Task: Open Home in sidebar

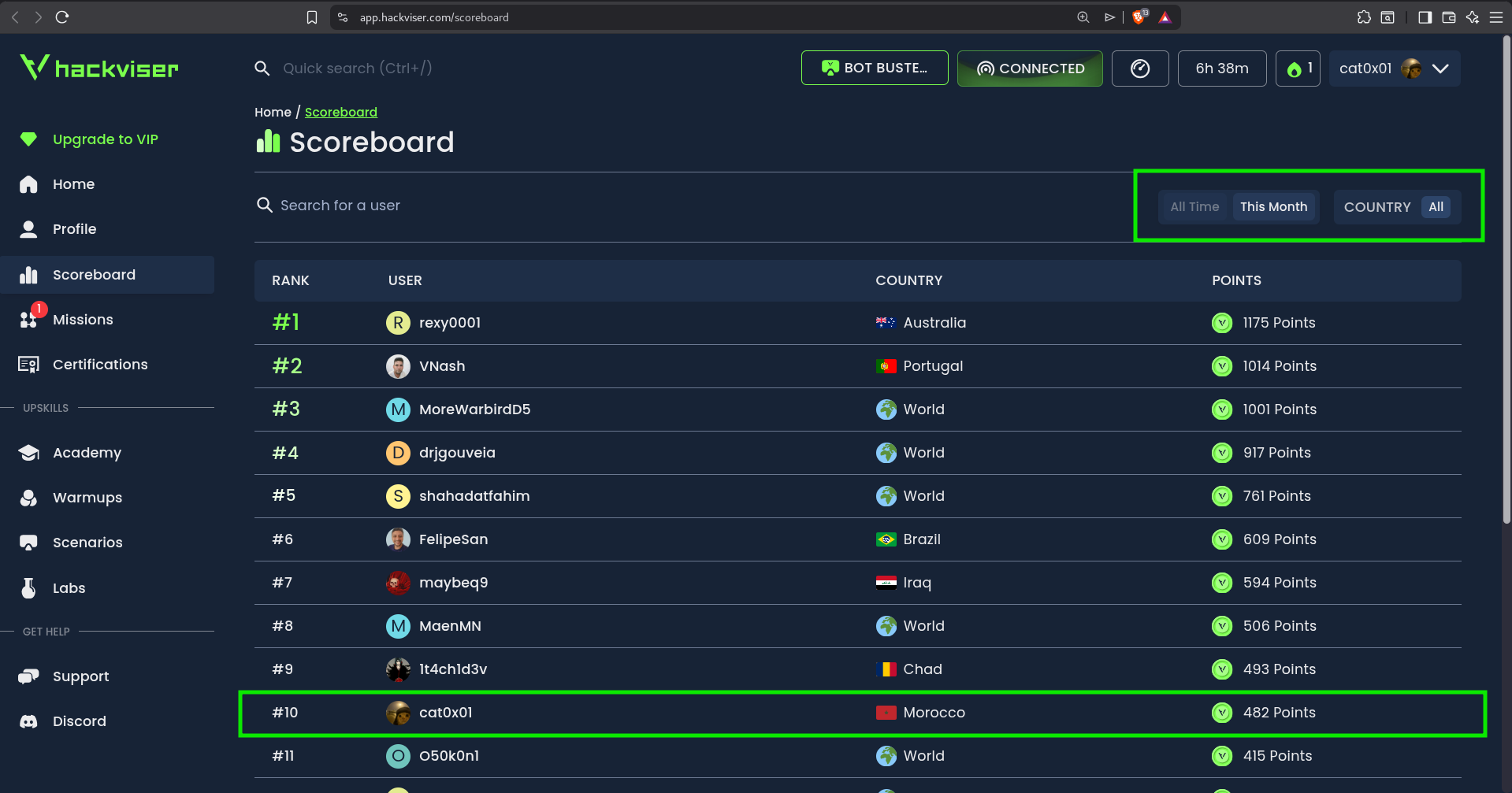Action: point(107,184)
